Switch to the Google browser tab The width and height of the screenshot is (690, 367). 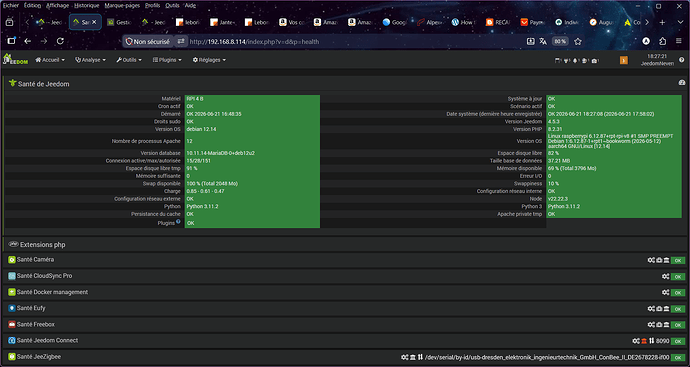(x=394, y=22)
